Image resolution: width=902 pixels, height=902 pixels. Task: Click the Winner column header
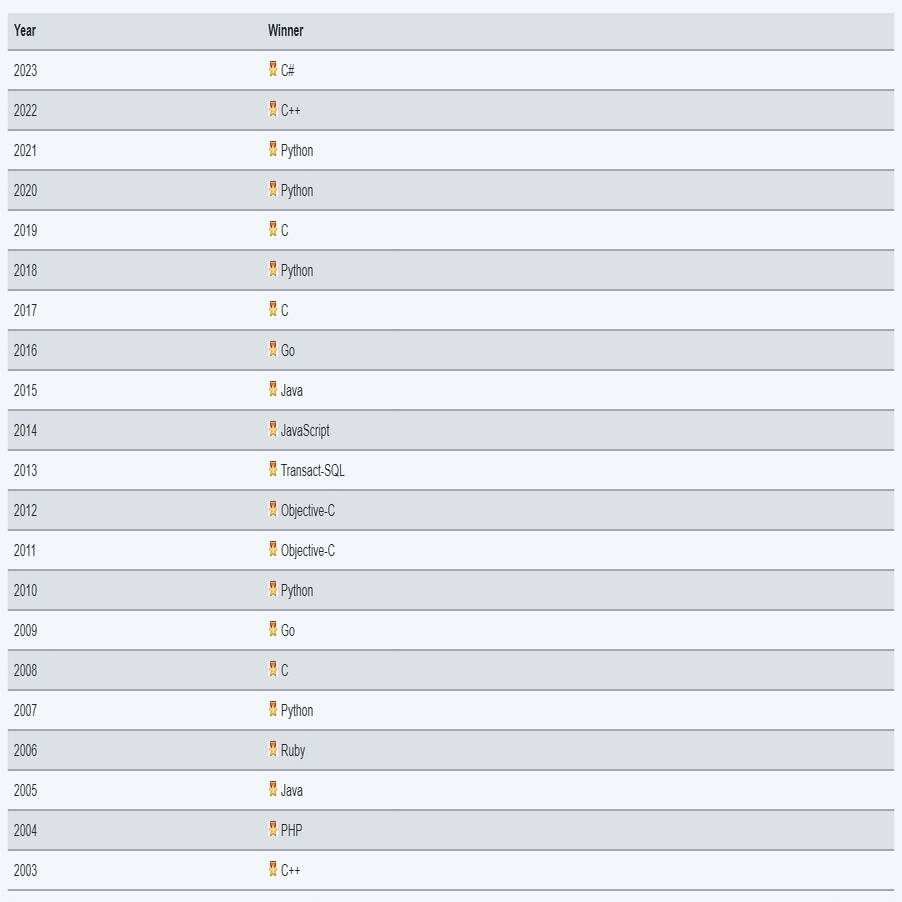[285, 30]
